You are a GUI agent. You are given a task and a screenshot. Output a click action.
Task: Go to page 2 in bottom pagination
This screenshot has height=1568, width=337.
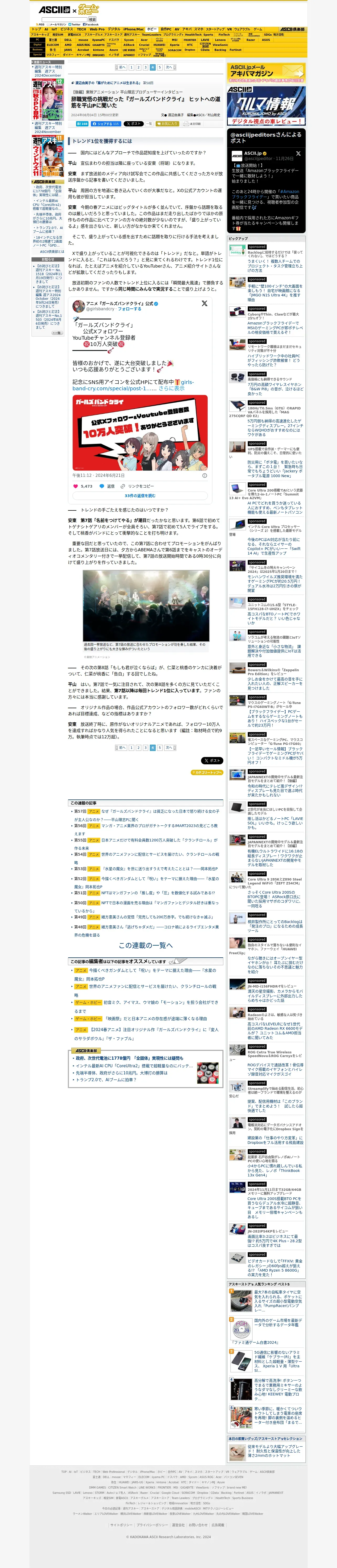[x=138, y=748]
